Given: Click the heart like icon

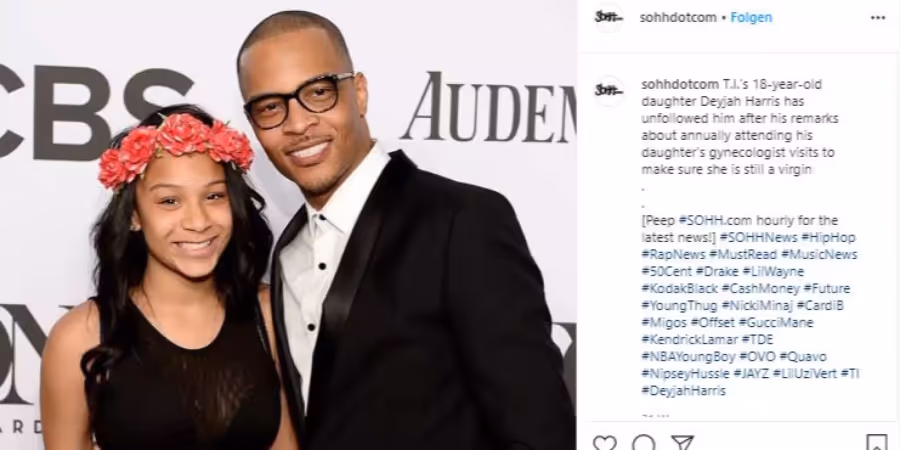Looking at the screenshot, I should pyautogui.click(x=604, y=443).
